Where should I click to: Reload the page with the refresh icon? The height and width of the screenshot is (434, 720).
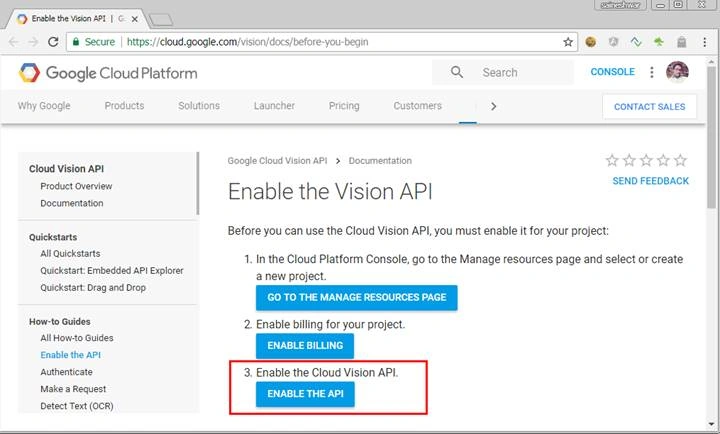53,42
